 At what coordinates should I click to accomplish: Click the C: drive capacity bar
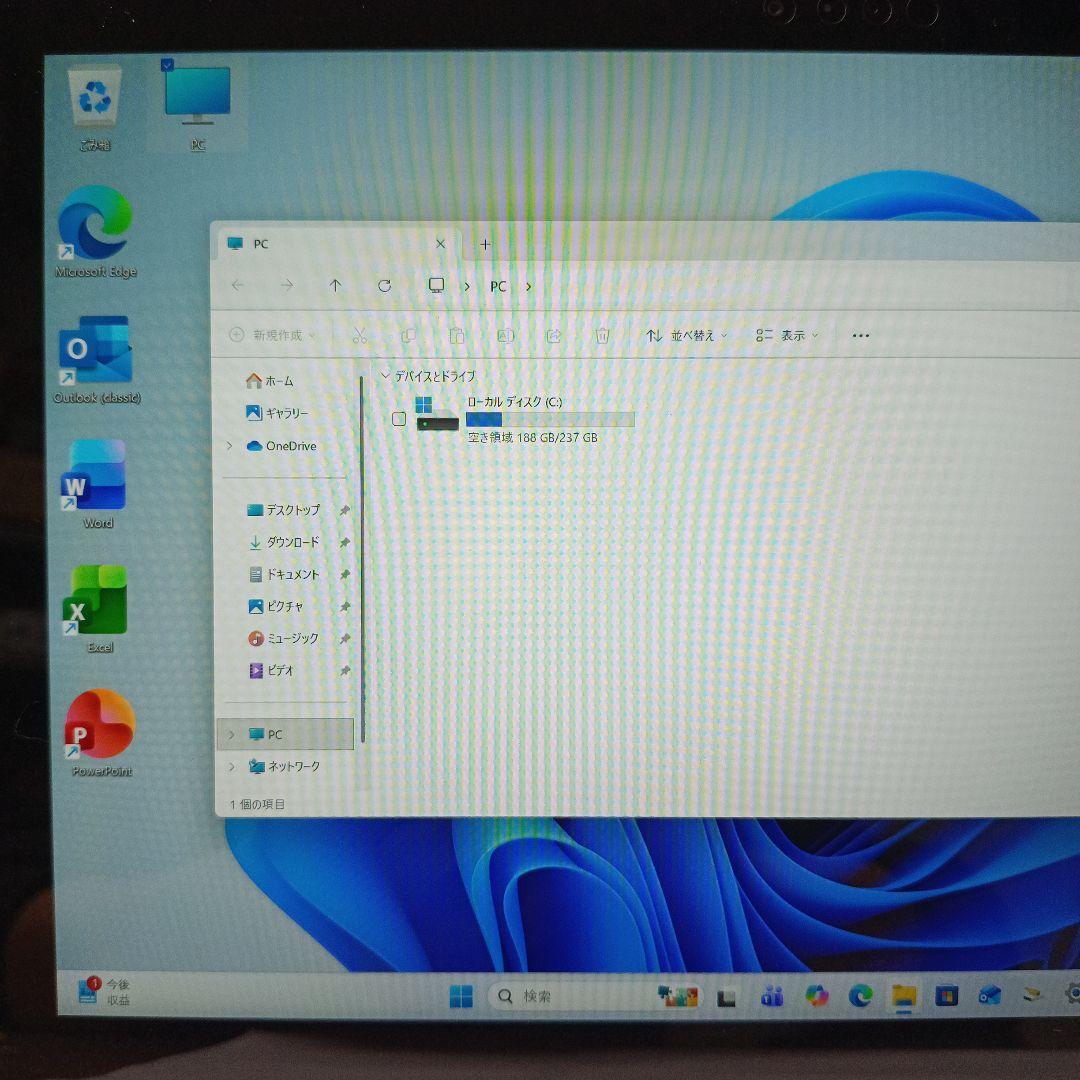coord(550,419)
